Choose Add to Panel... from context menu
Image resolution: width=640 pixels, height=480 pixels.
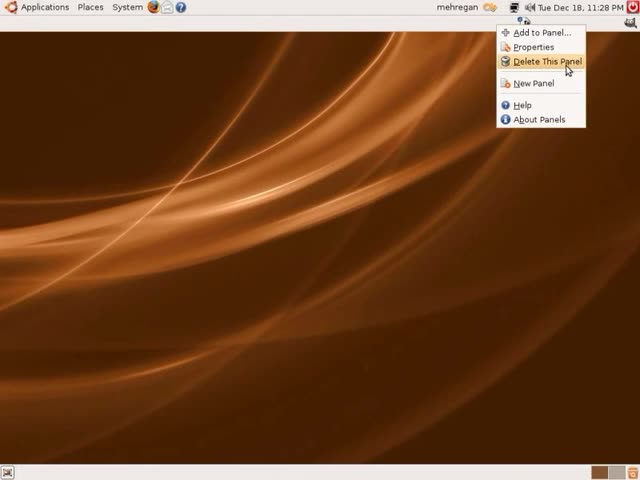click(541, 33)
